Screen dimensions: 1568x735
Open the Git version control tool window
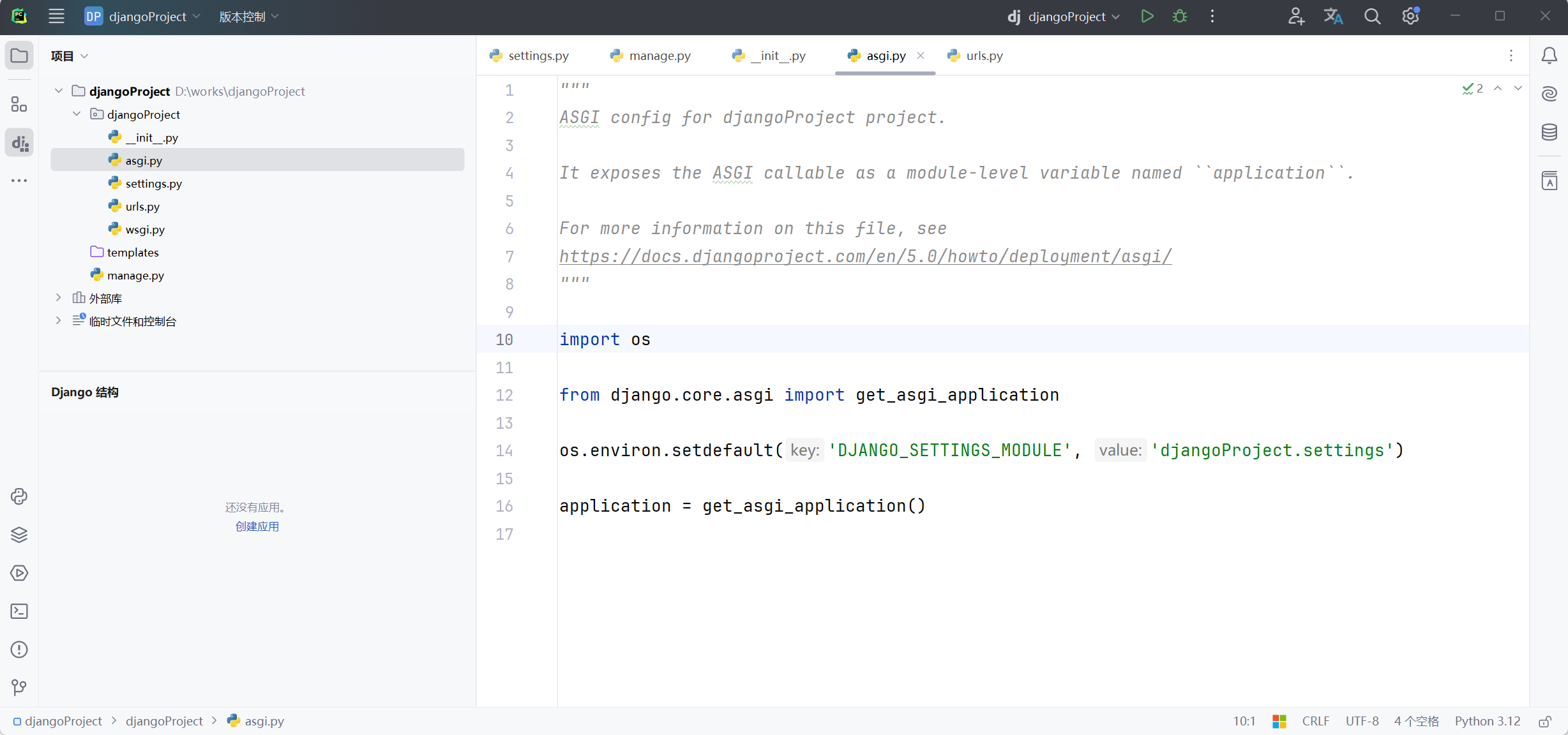pos(19,687)
